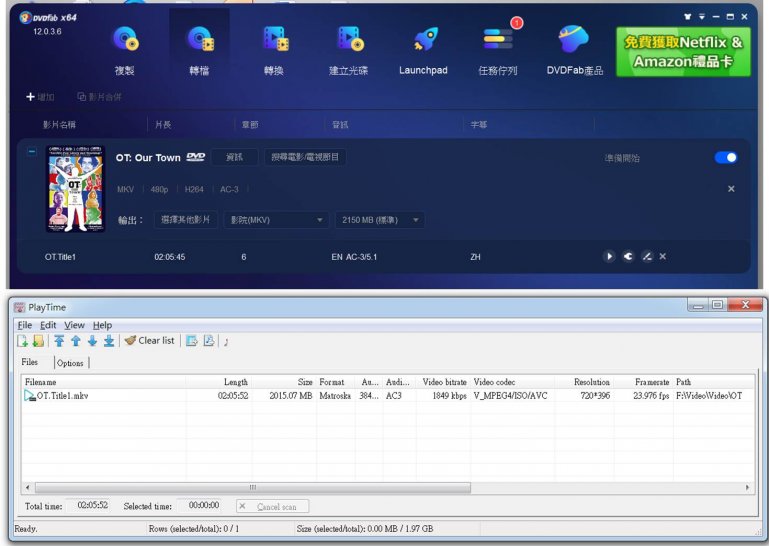
Task: Click the scroll left arrow in PlayTime list
Action: coord(27,487)
